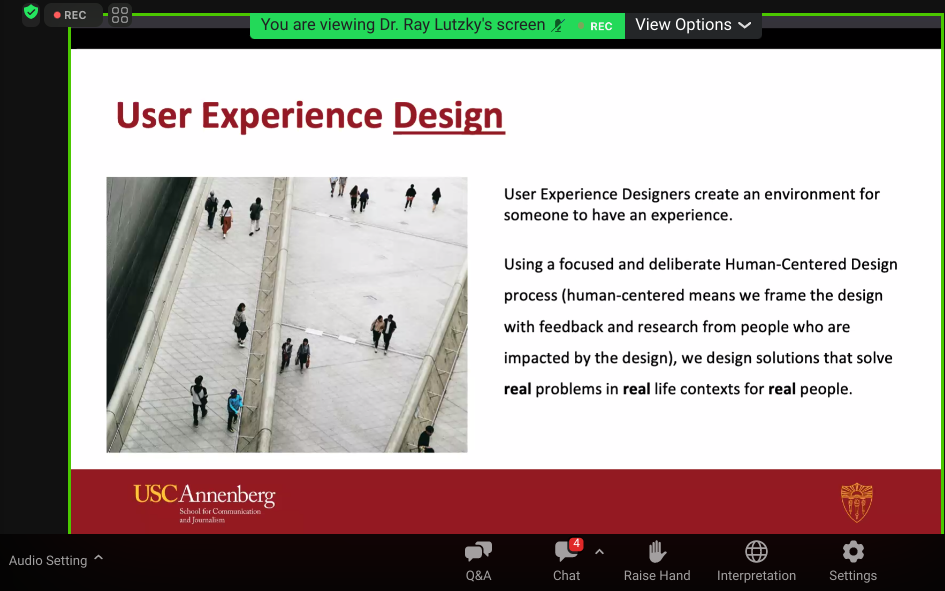Expand the View Options dropdown

[x=693, y=25]
